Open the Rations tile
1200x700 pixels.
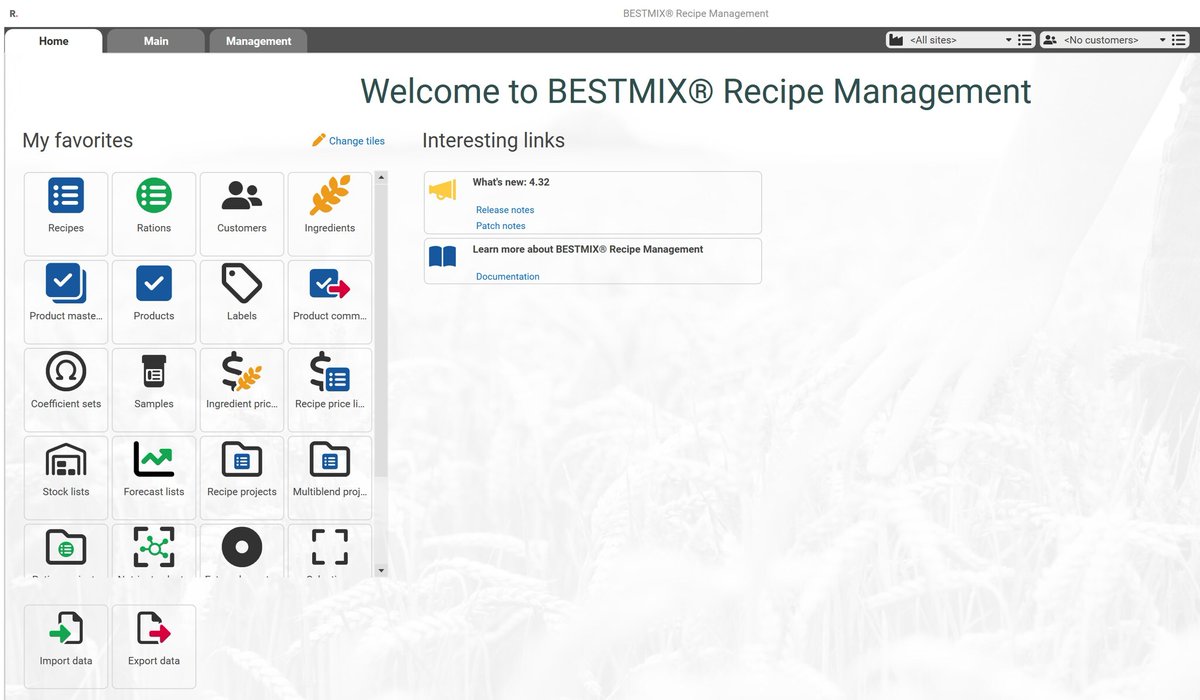click(154, 213)
